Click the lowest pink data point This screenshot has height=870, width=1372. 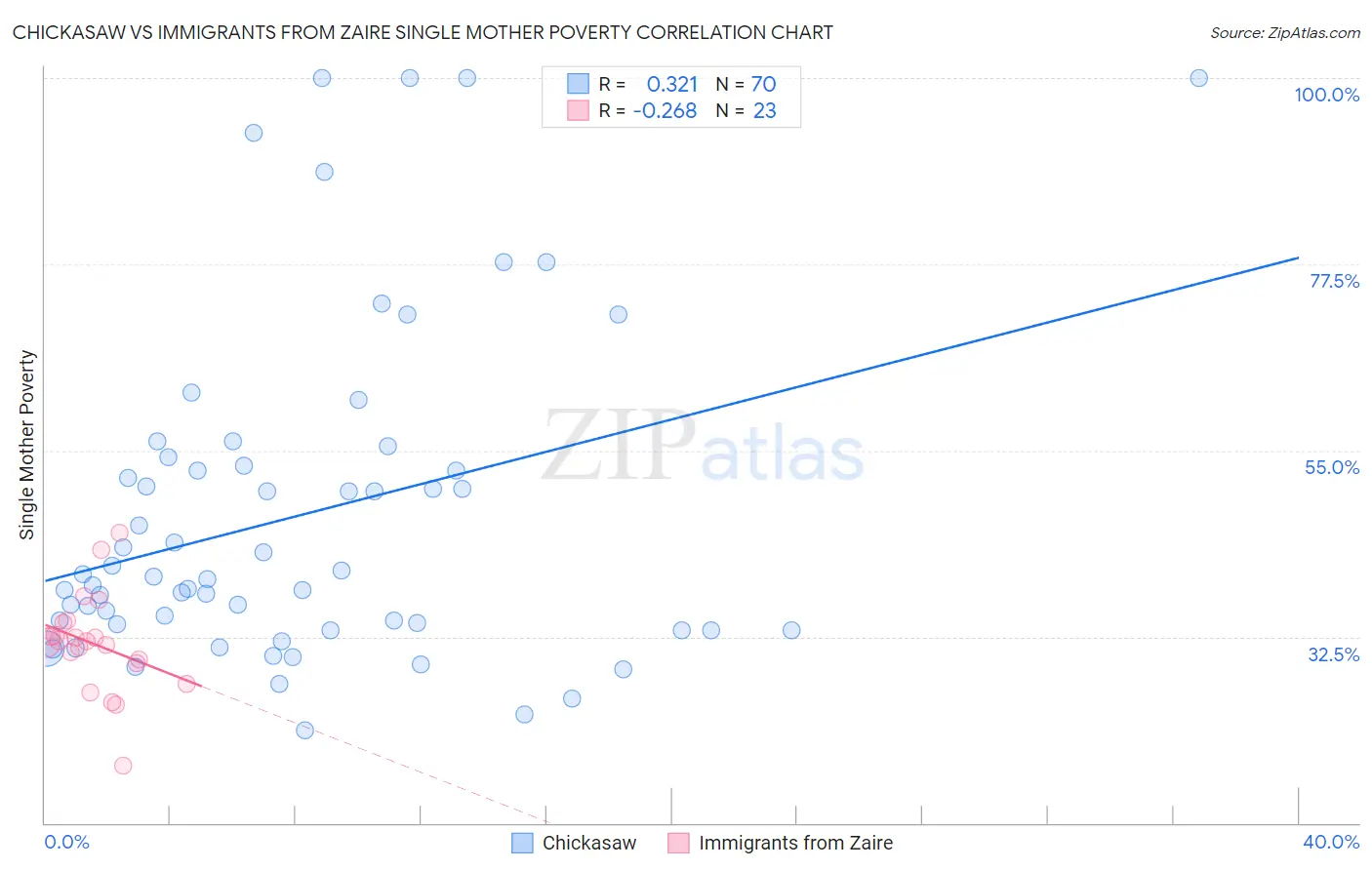point(123,766)
